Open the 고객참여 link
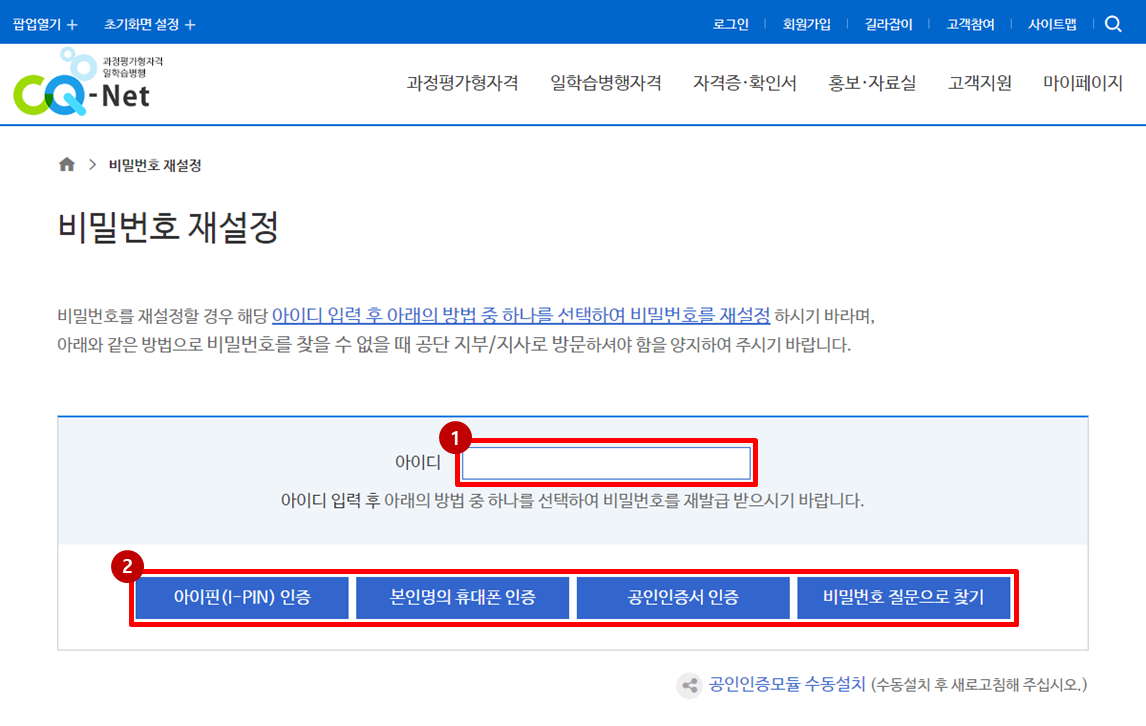This screenshot has height=726, width=1146. 971,24
